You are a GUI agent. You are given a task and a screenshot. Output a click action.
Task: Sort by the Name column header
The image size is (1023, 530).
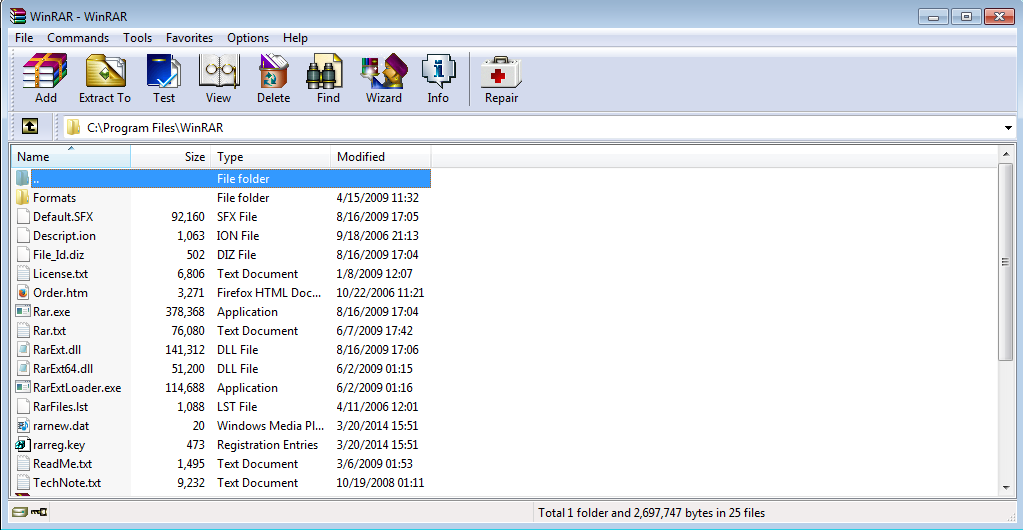tap(71, 157)
